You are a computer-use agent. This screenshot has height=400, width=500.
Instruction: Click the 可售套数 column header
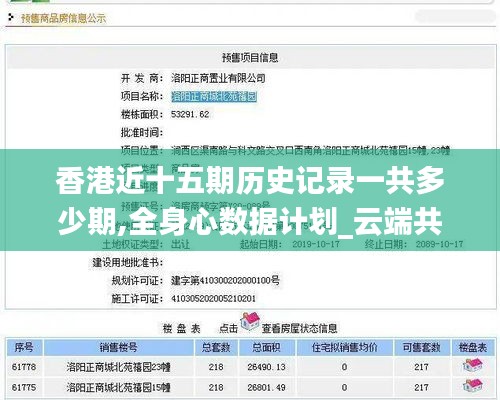pyautogui.click(x=421, y=347)
